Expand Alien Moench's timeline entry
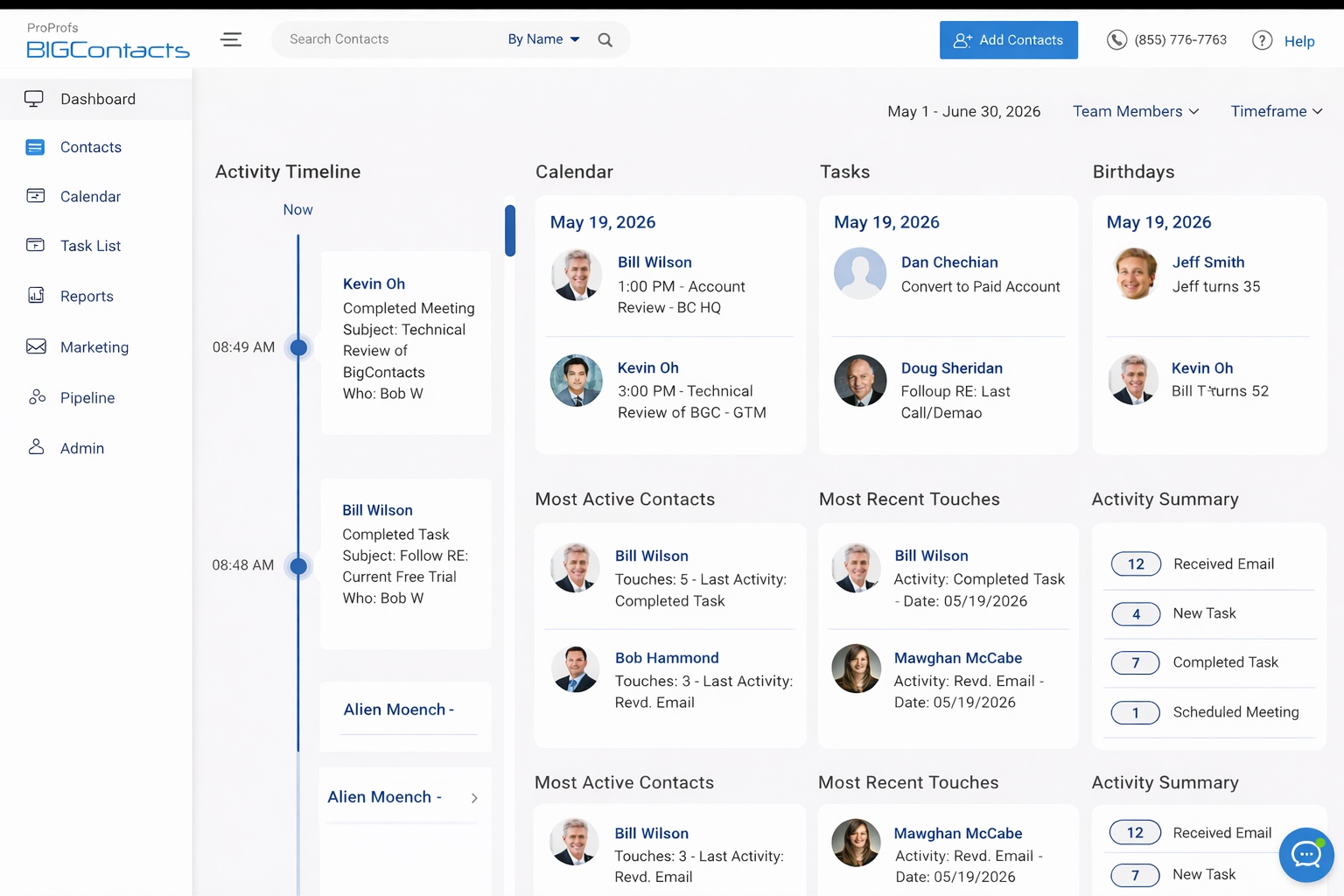Image resolution: width=1344 pixels, height=896 pixels. (474, 797)
